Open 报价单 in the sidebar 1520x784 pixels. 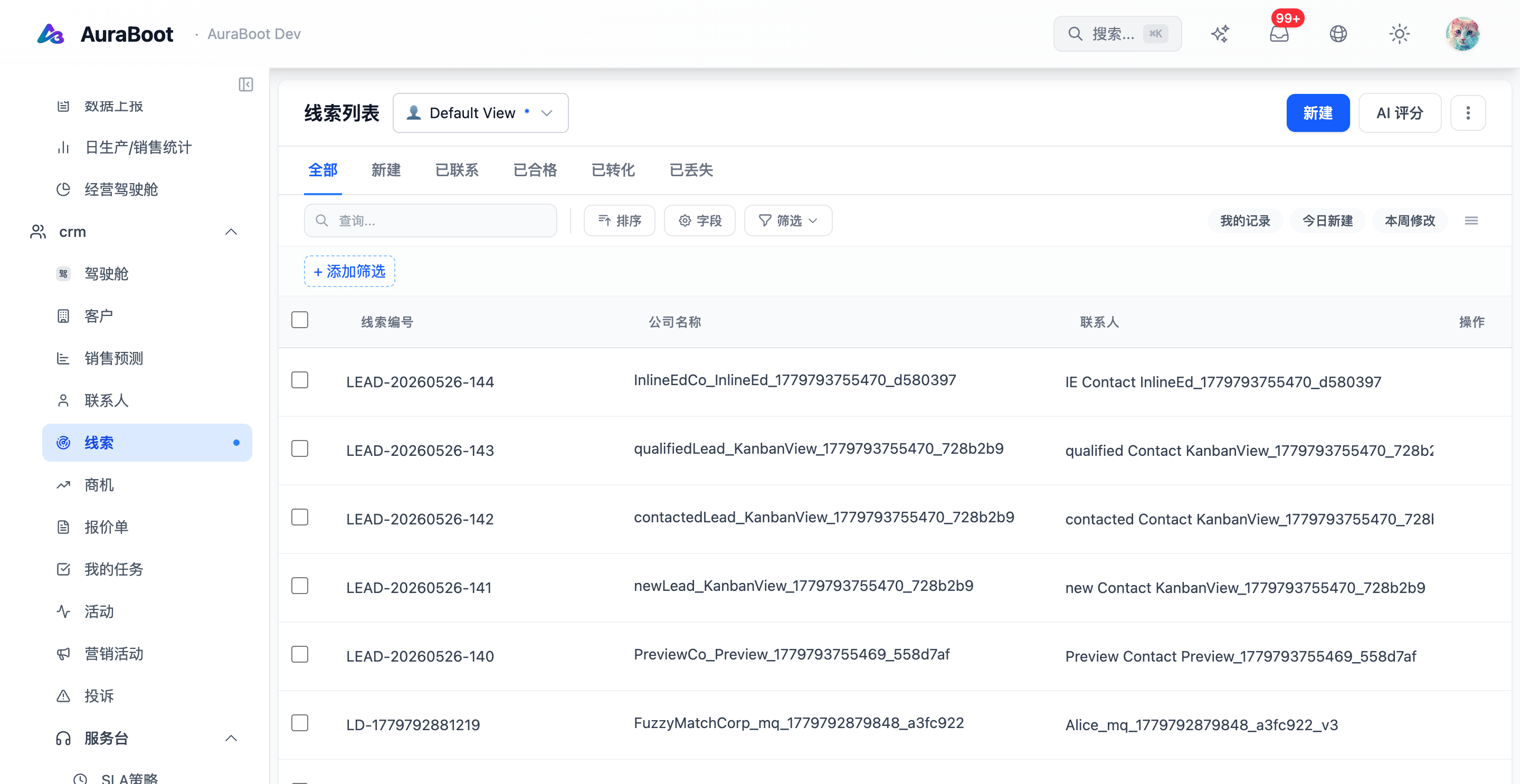[x=147, y=527]
